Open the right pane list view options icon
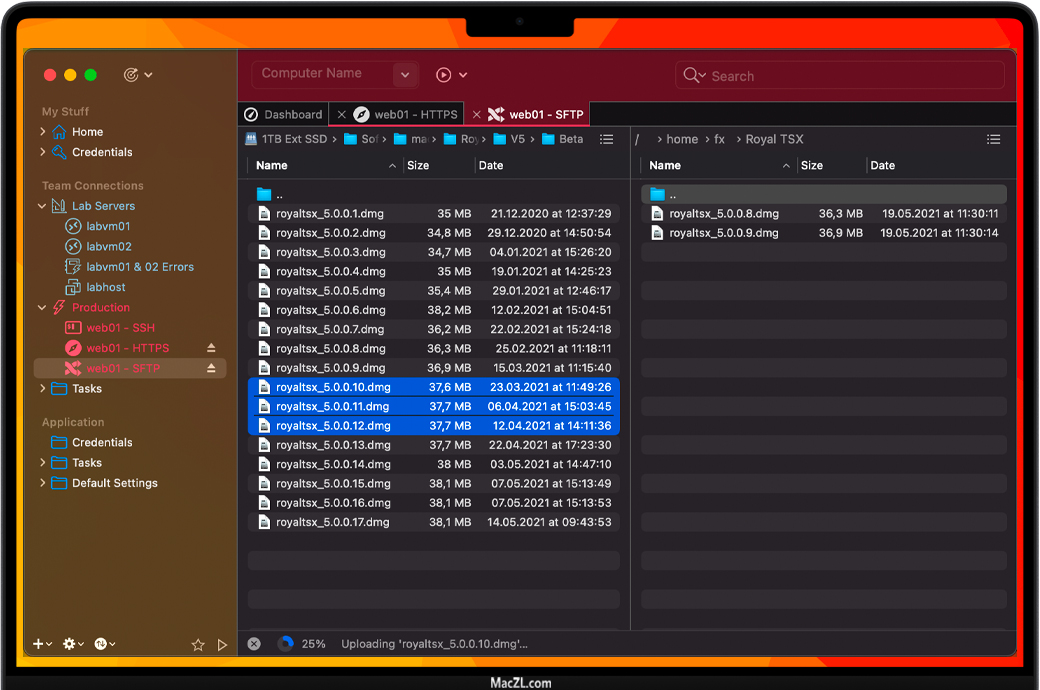The height and width of the screenshot is (690, 1040). coord(993,140)
